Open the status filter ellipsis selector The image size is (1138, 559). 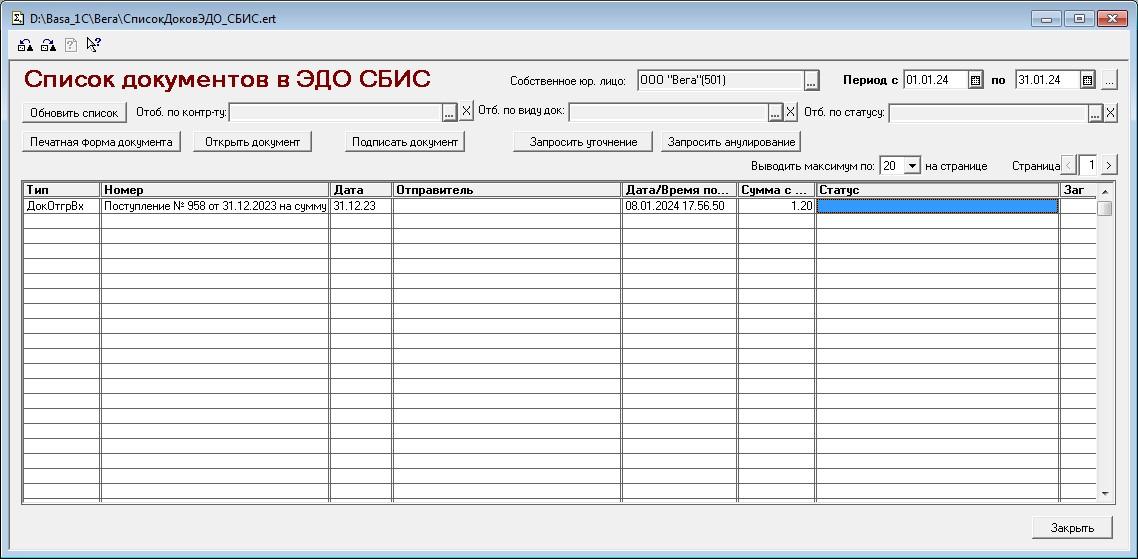point(1095,113)
